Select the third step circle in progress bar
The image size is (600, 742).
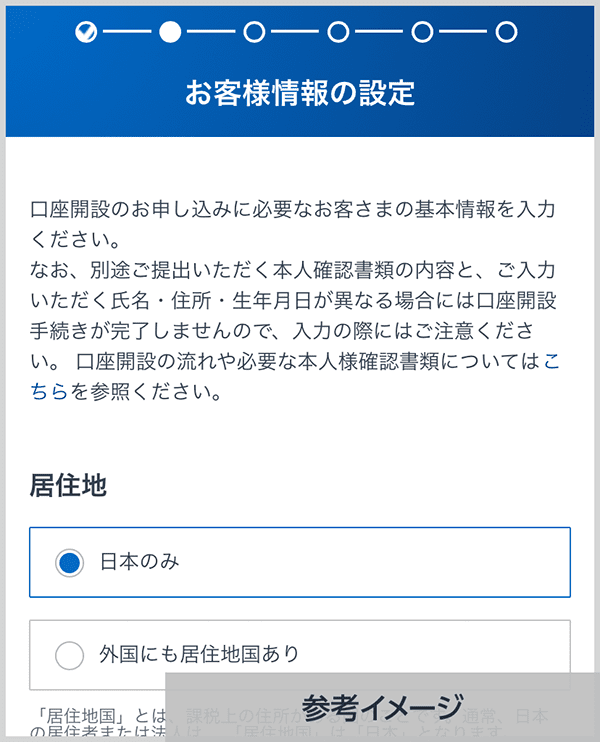254,33
